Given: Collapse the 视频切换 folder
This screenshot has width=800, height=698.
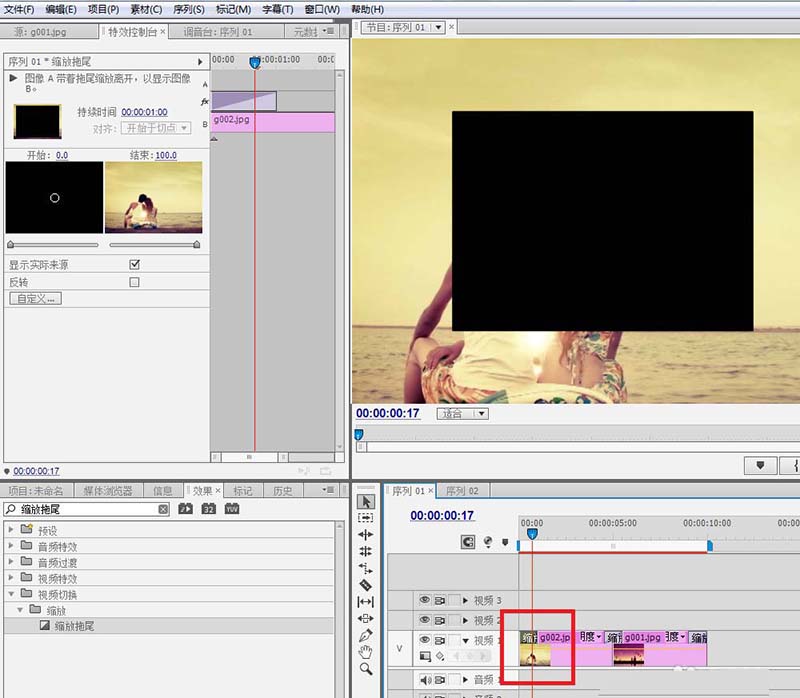Looking at the screenshot, I should pos(11,594).
